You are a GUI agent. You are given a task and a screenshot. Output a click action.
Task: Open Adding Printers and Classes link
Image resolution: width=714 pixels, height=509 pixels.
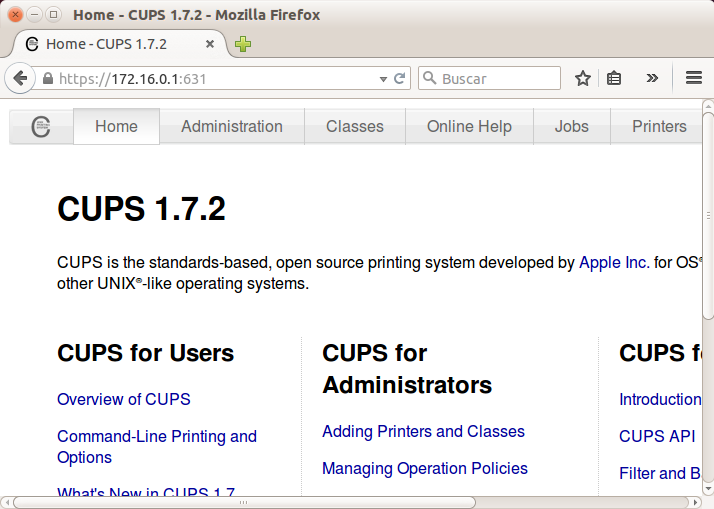point(423,431)
